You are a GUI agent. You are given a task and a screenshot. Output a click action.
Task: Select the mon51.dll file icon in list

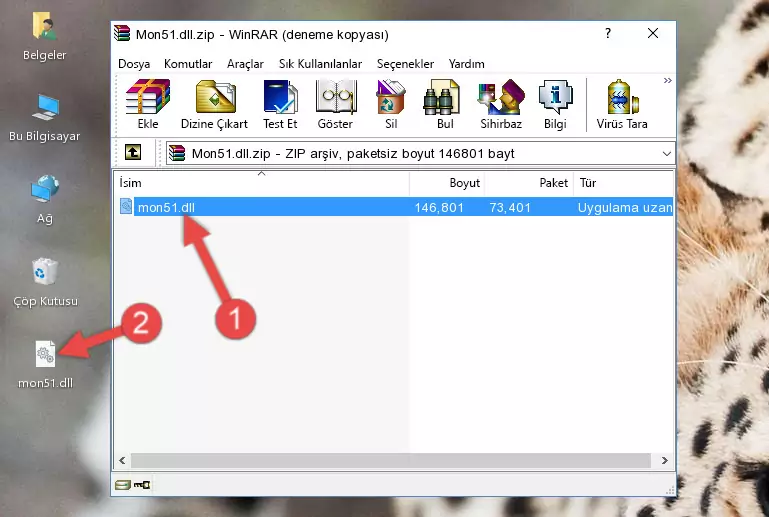(x=126, y=207)
